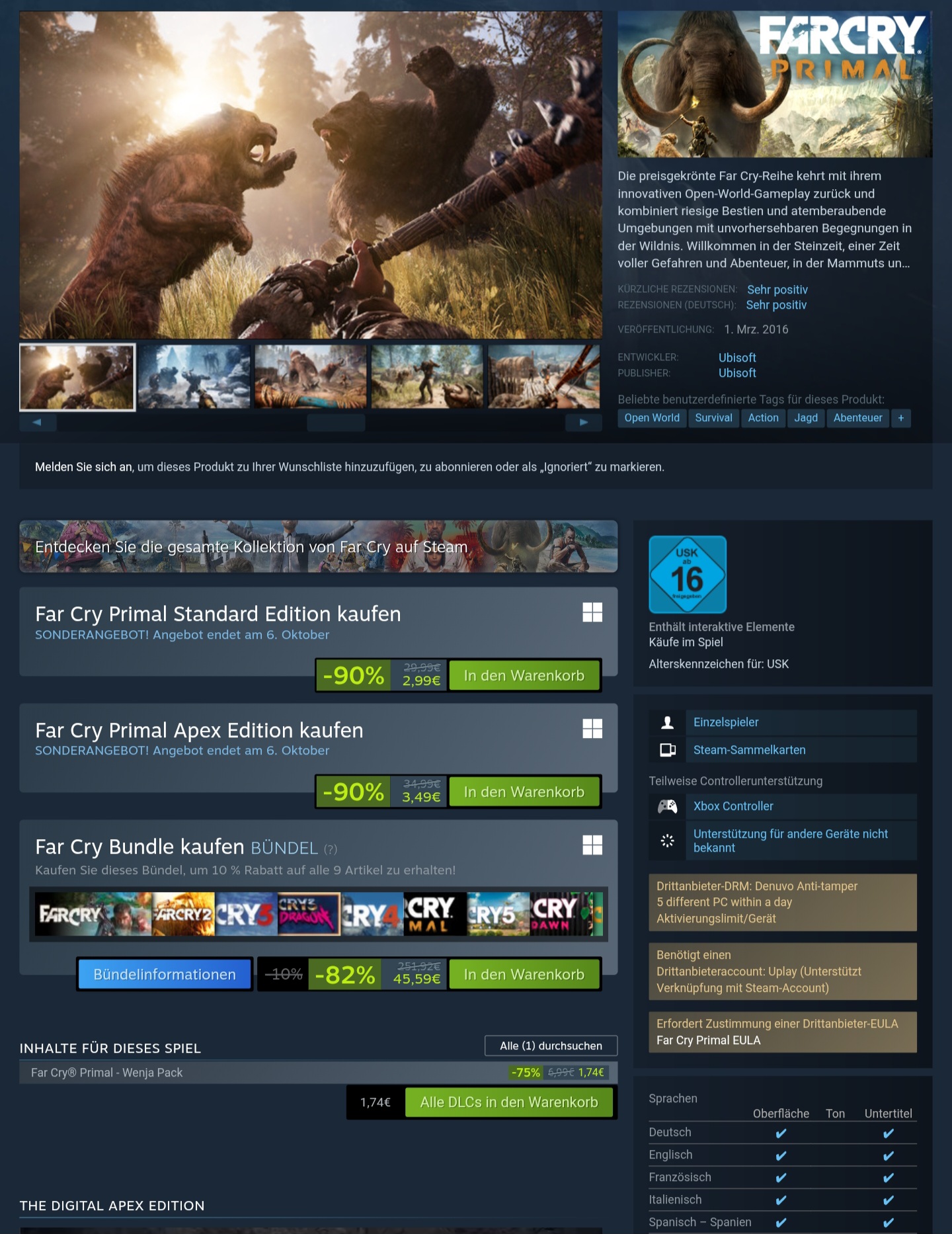
Task: Click Alle (1) durchsuchen button
Action: pos(551,1046)
